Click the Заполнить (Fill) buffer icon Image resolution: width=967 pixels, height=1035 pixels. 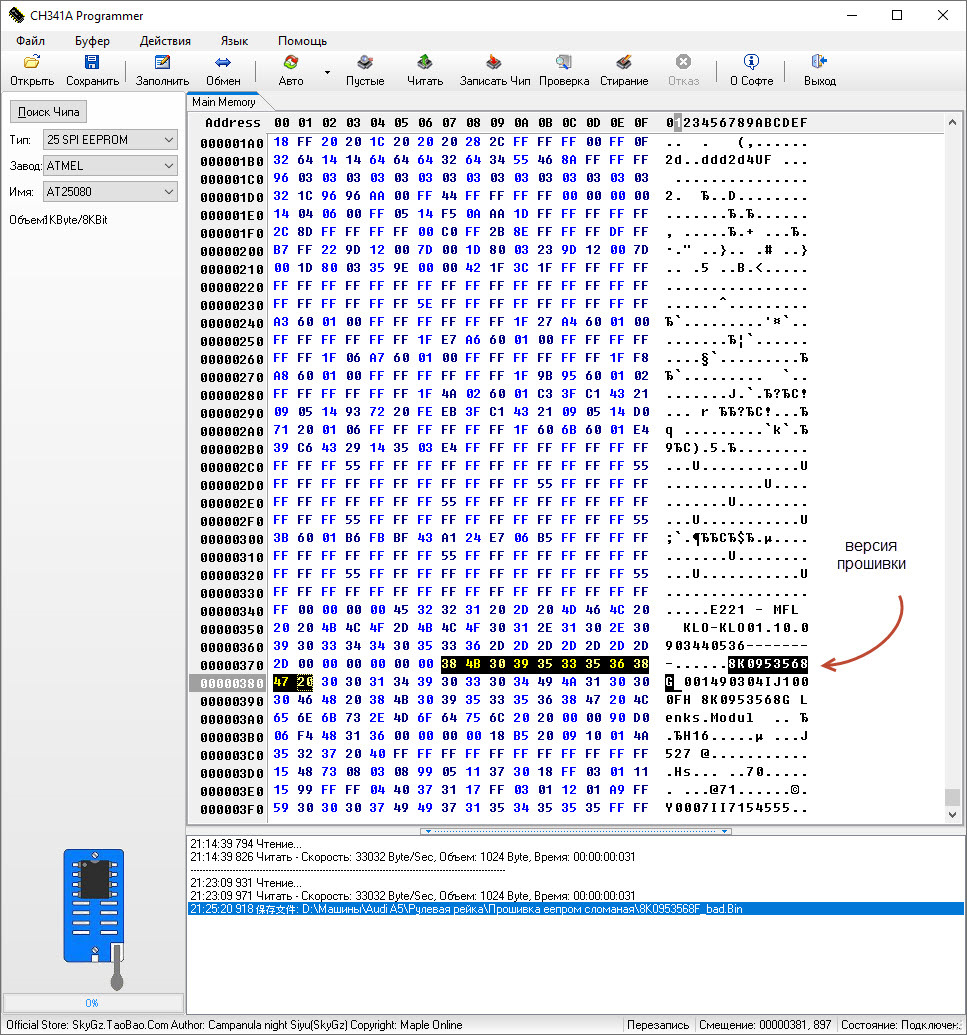coord(162,63)
